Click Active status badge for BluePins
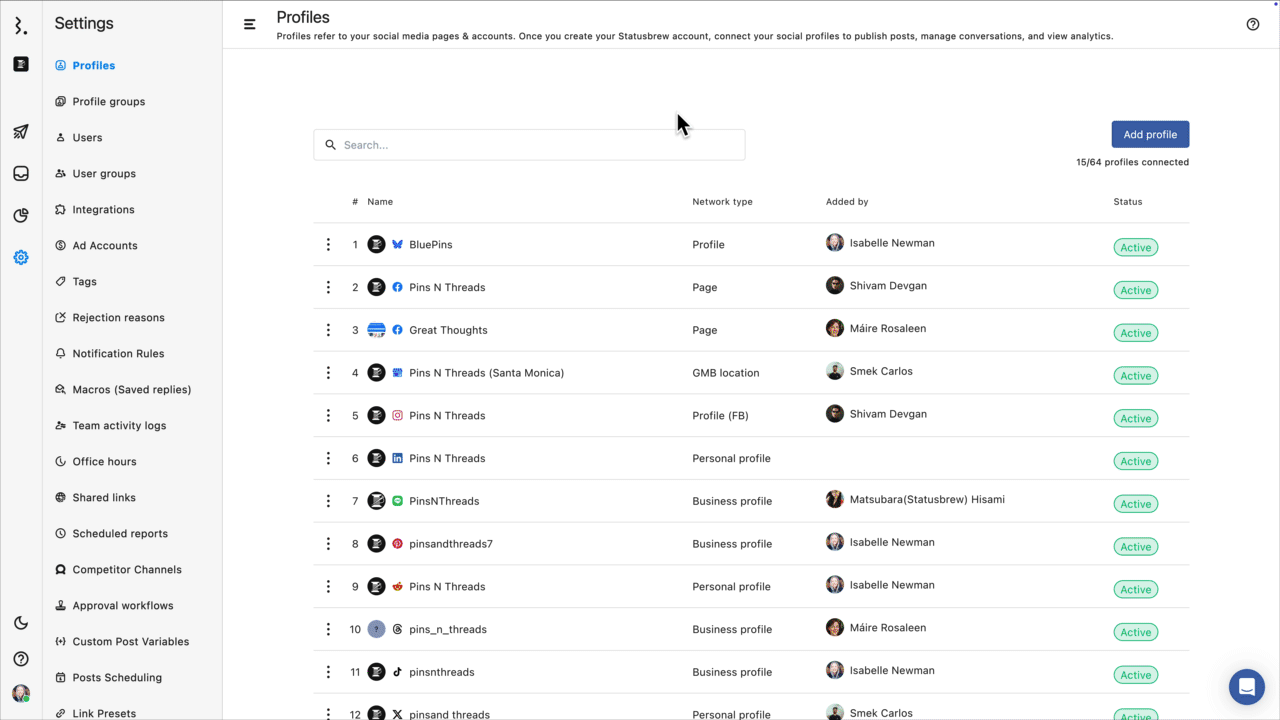The image size is (1280, 720). [1136, 248]
